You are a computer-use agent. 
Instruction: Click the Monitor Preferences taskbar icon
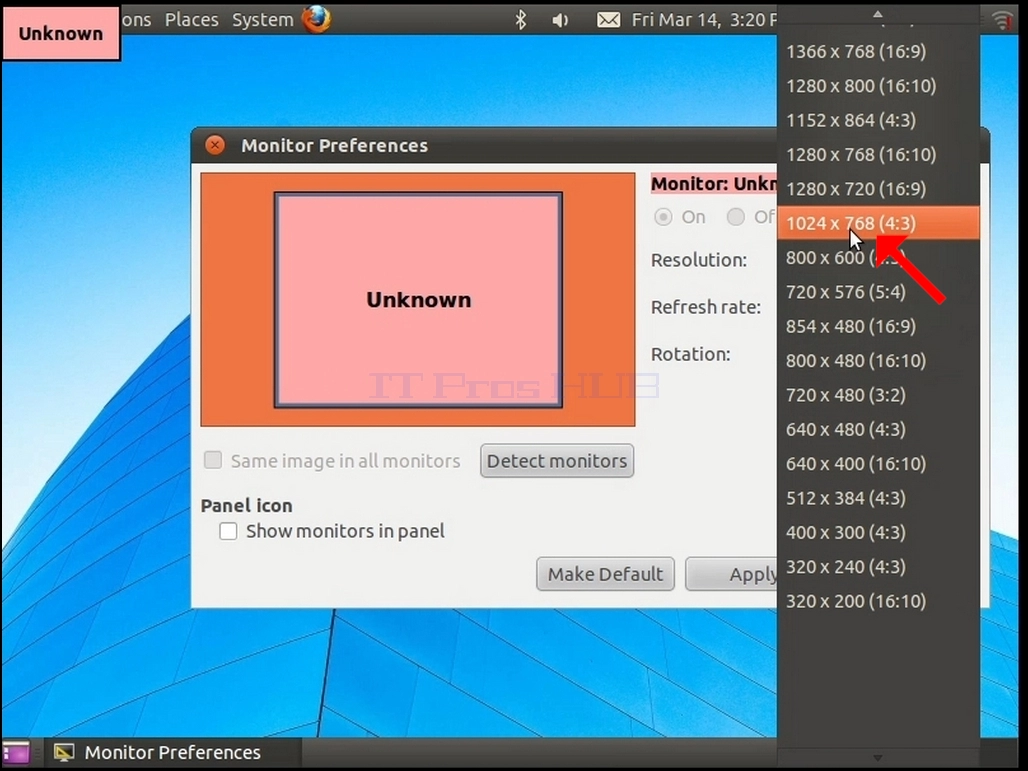pyautogui.click(x=64, y=753)
